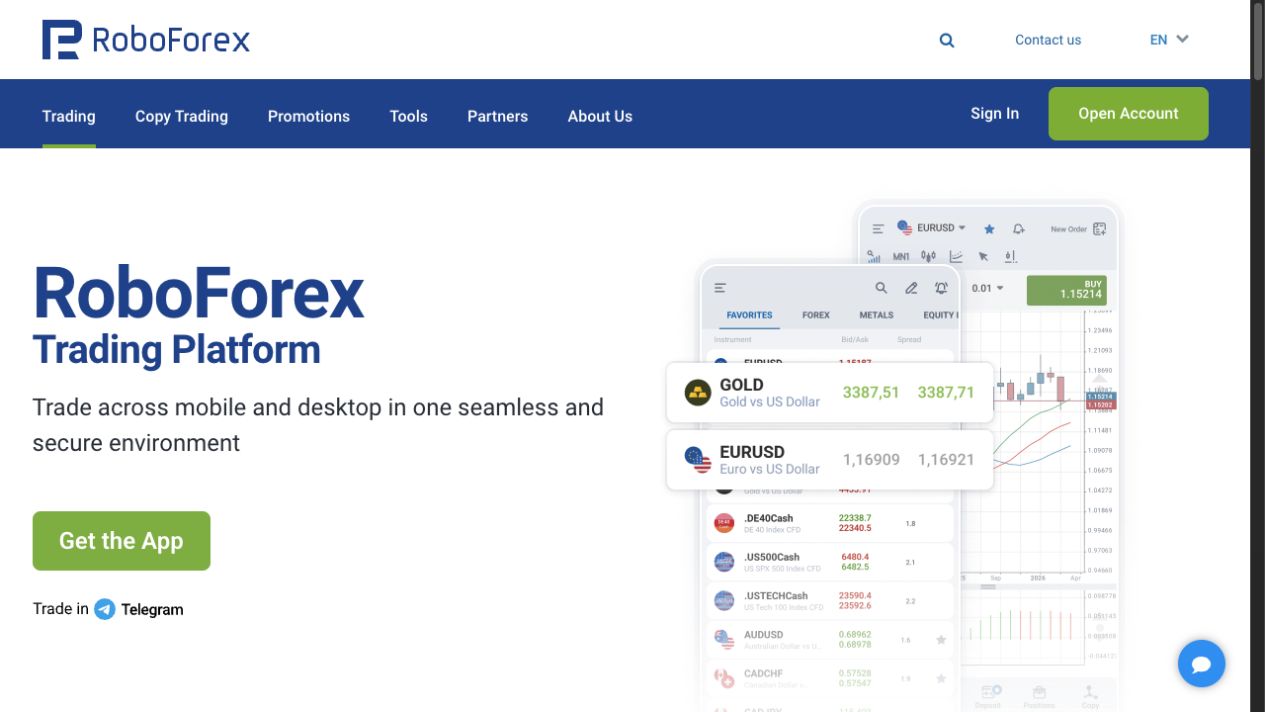This screenshot has height=712, width=1265.
Task: Click the green Open Account button
Action: 1128,114
